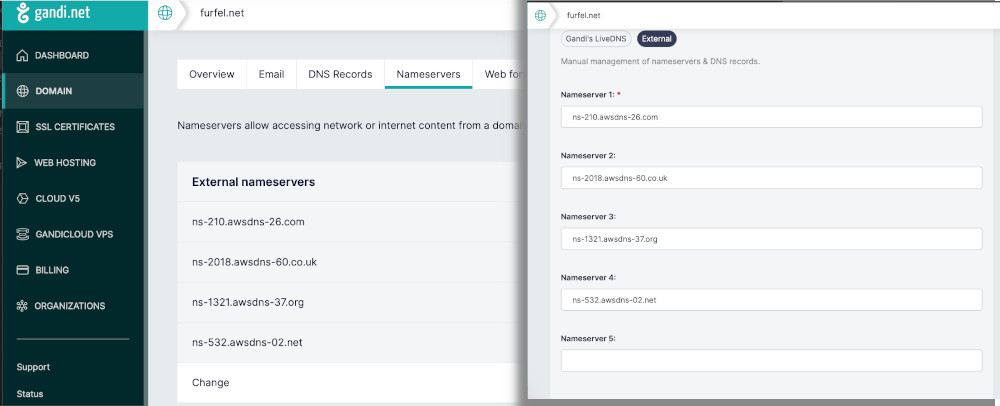The width and height of the screenshot is (1000, 406).
Task: Open Dashboard via its home icon
Action: (23, 55)
